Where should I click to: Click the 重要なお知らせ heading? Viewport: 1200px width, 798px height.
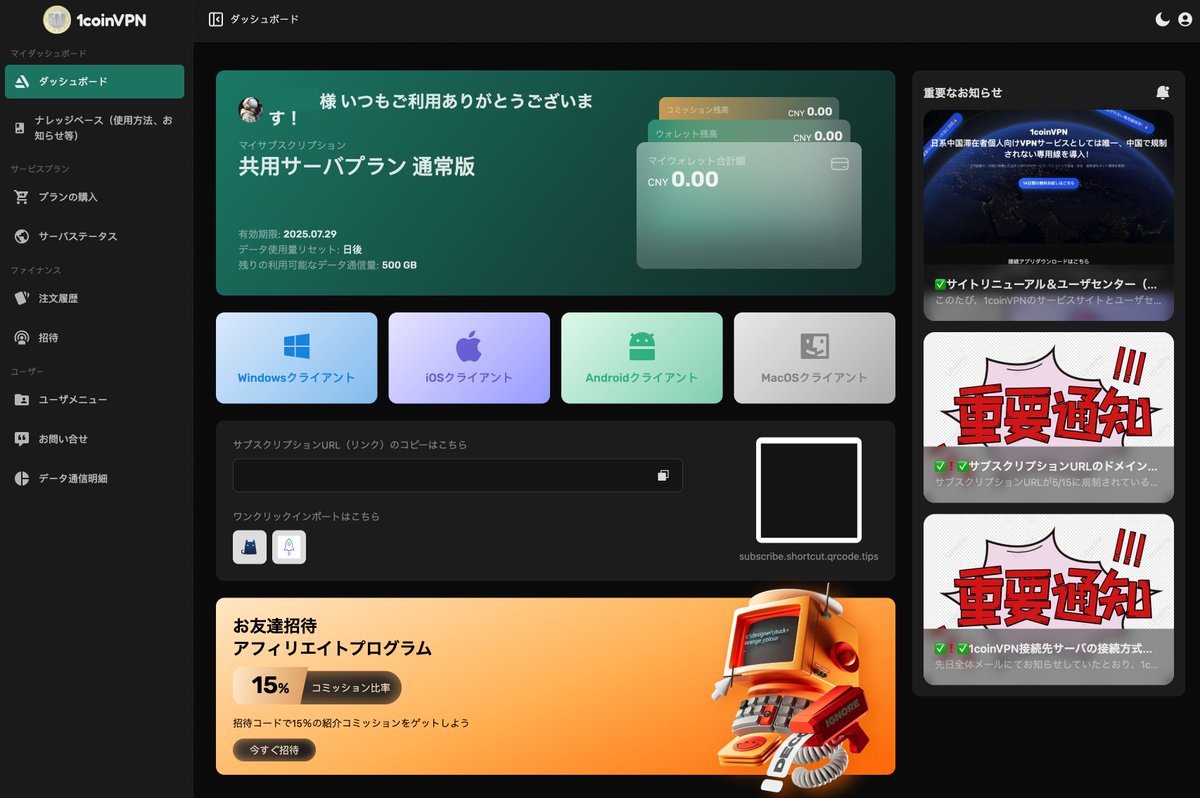pyautogui.click(x=963, y=93)
